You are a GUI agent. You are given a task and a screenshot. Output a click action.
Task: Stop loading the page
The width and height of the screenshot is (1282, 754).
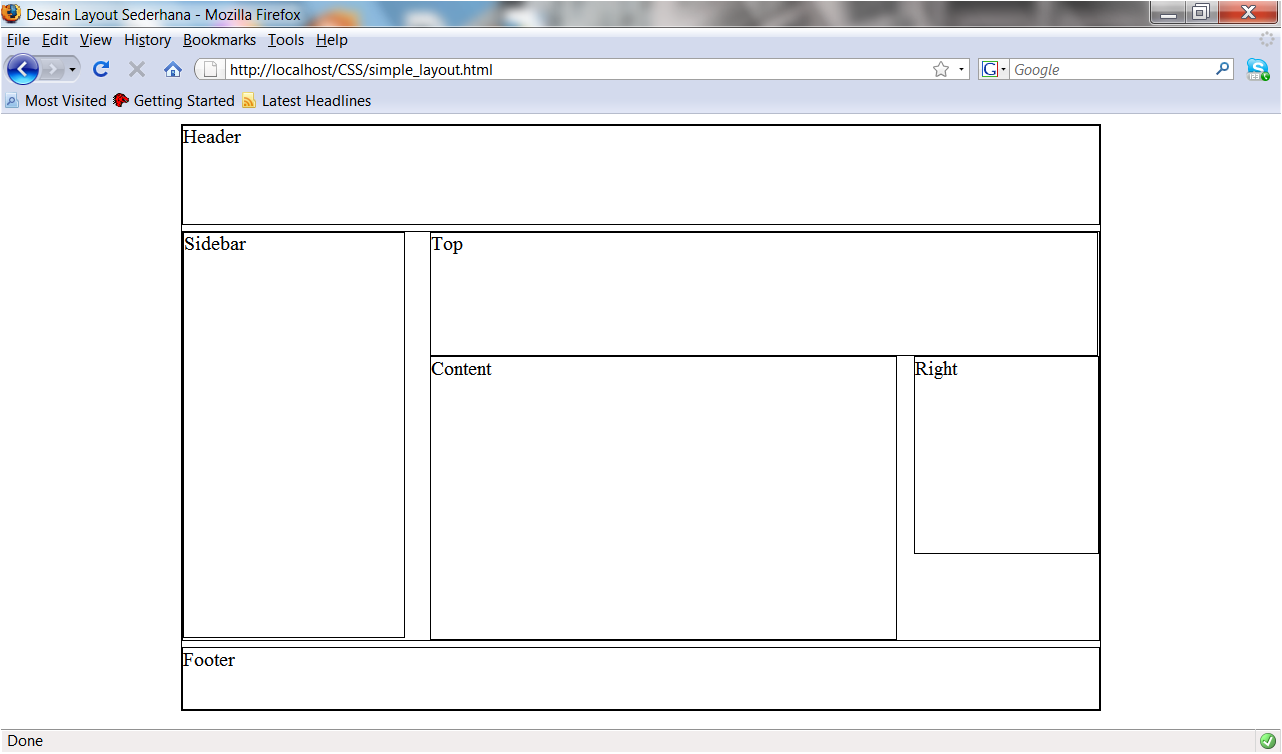[136, 69]
